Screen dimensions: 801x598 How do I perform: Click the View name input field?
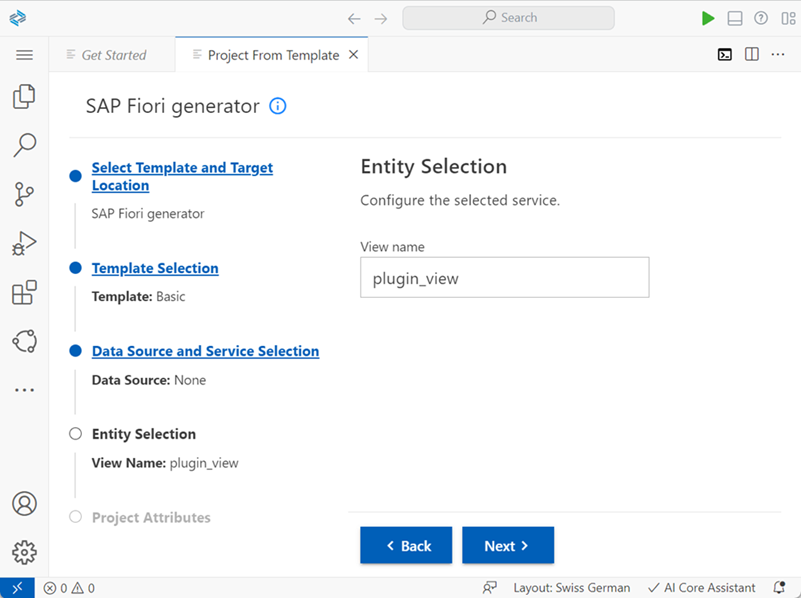click(505, 277)
